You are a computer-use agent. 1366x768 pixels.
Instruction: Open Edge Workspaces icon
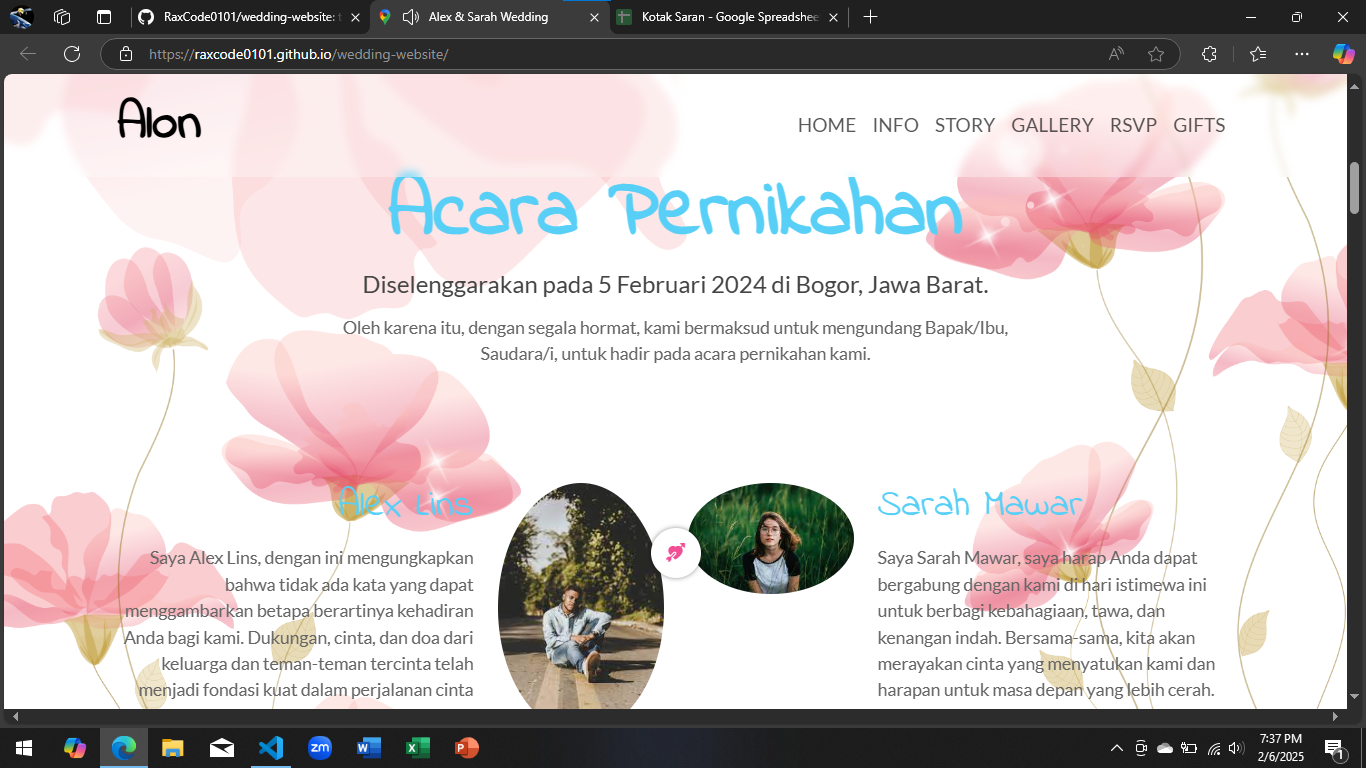click(x=62, y=17)
